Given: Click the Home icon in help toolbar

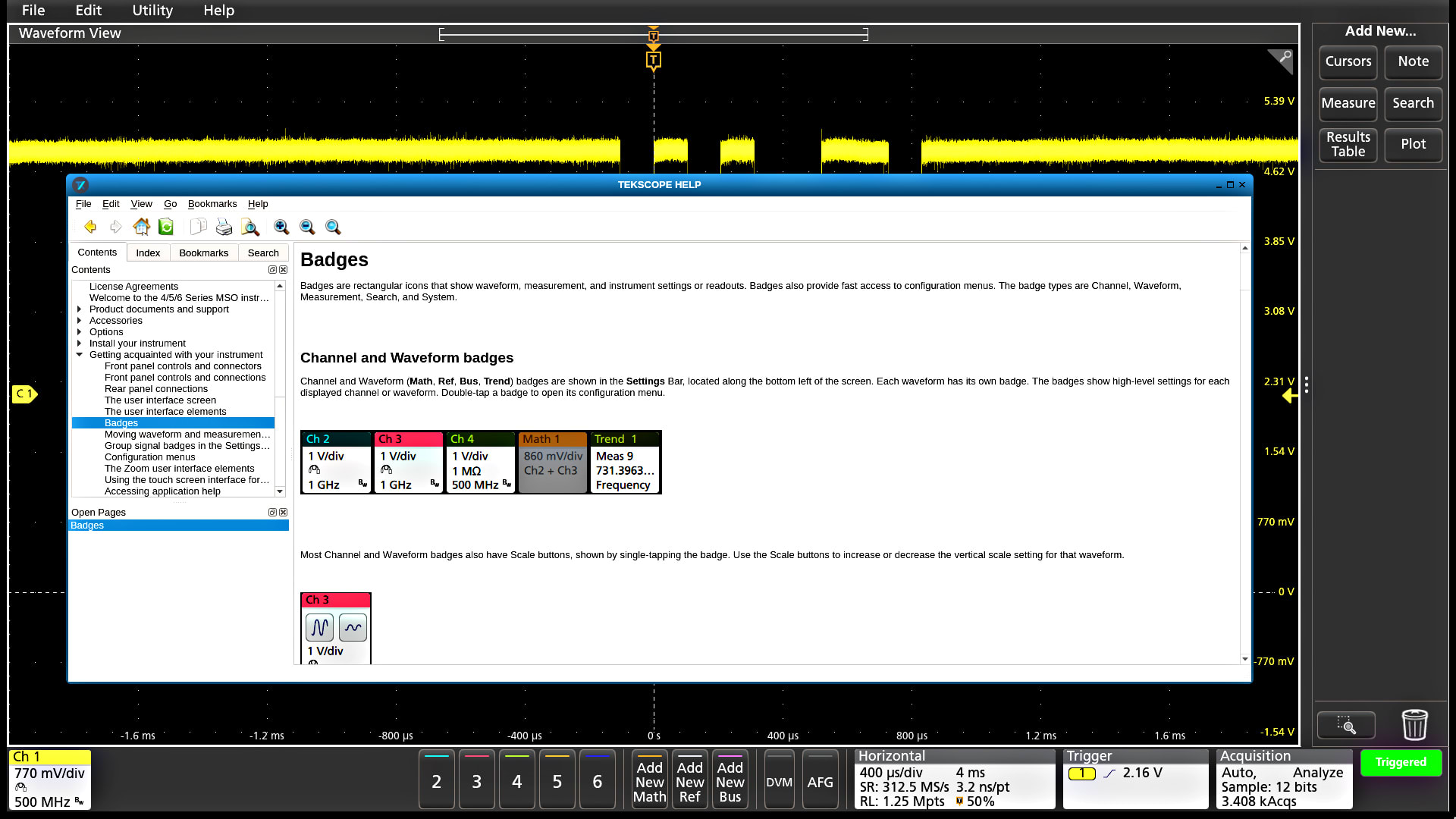Looking at the screenshot, I should [141, 227].
